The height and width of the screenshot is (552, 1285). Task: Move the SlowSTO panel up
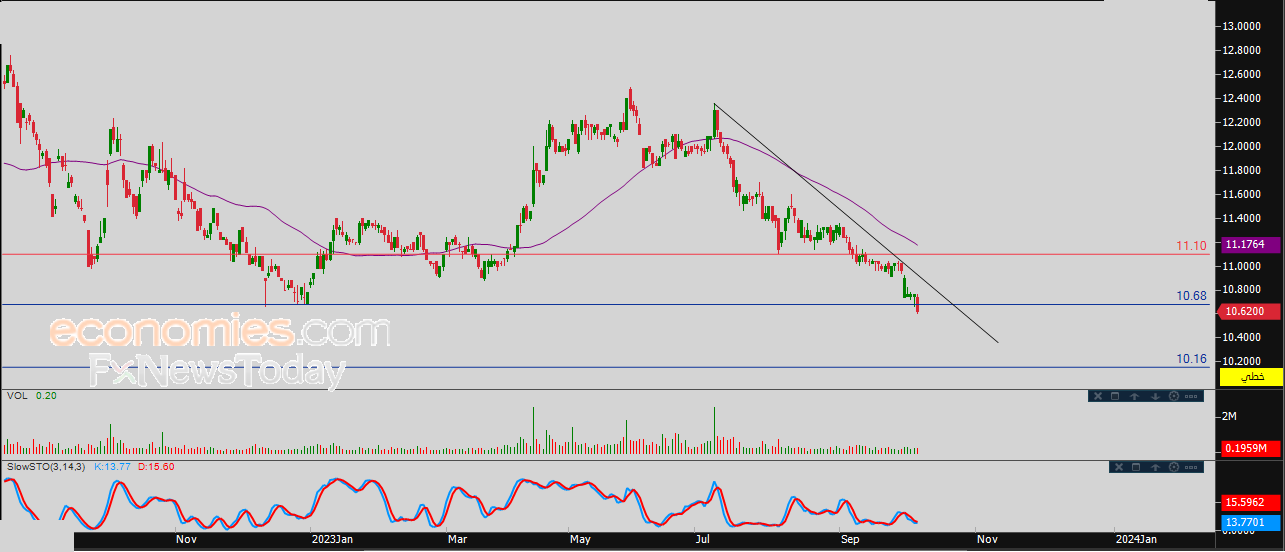pyautogui.click(x=1155, y=467)
